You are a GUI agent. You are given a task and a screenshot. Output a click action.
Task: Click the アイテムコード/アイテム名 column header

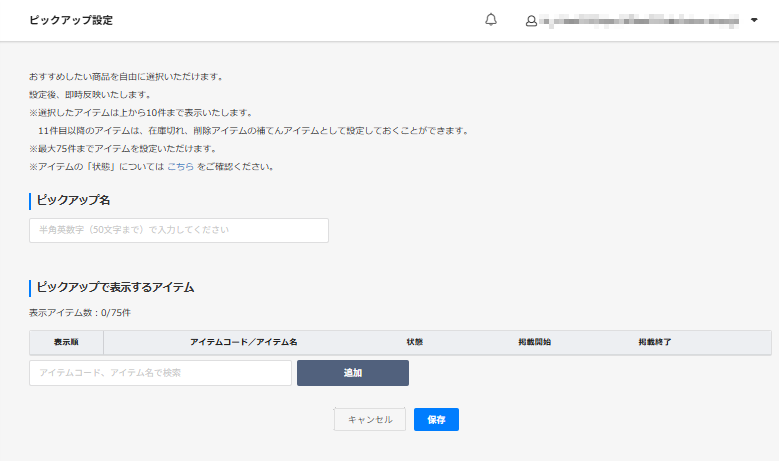pos(243,342)
